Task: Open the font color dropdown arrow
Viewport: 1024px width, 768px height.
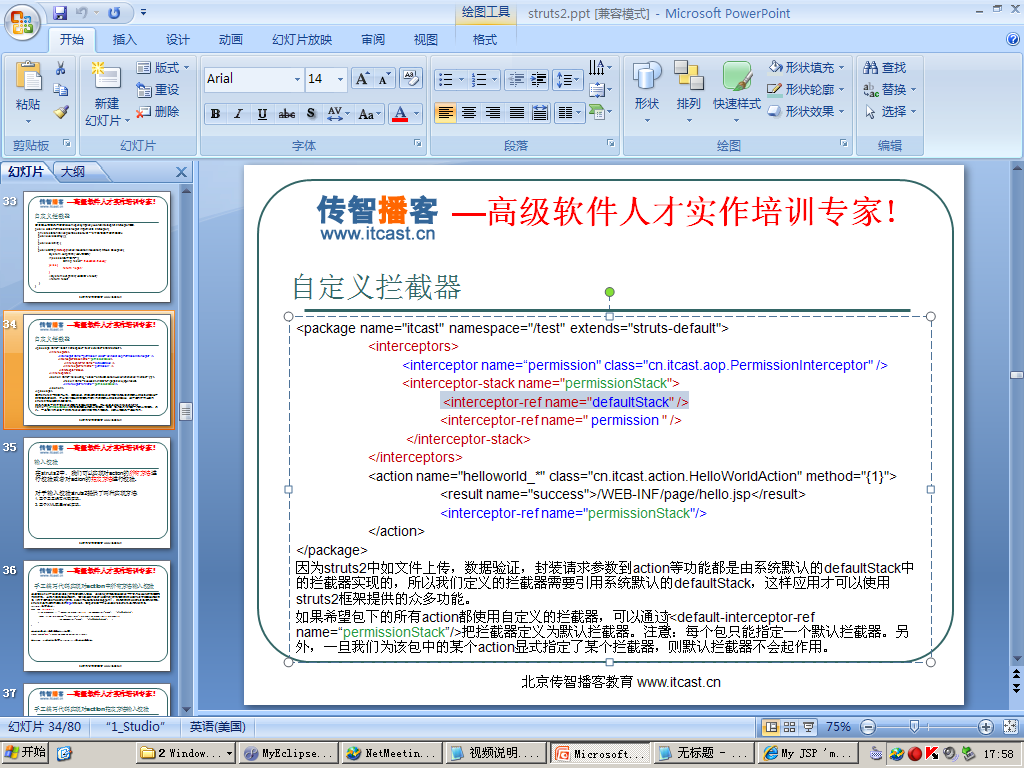Action: click(x=416, y=114)
